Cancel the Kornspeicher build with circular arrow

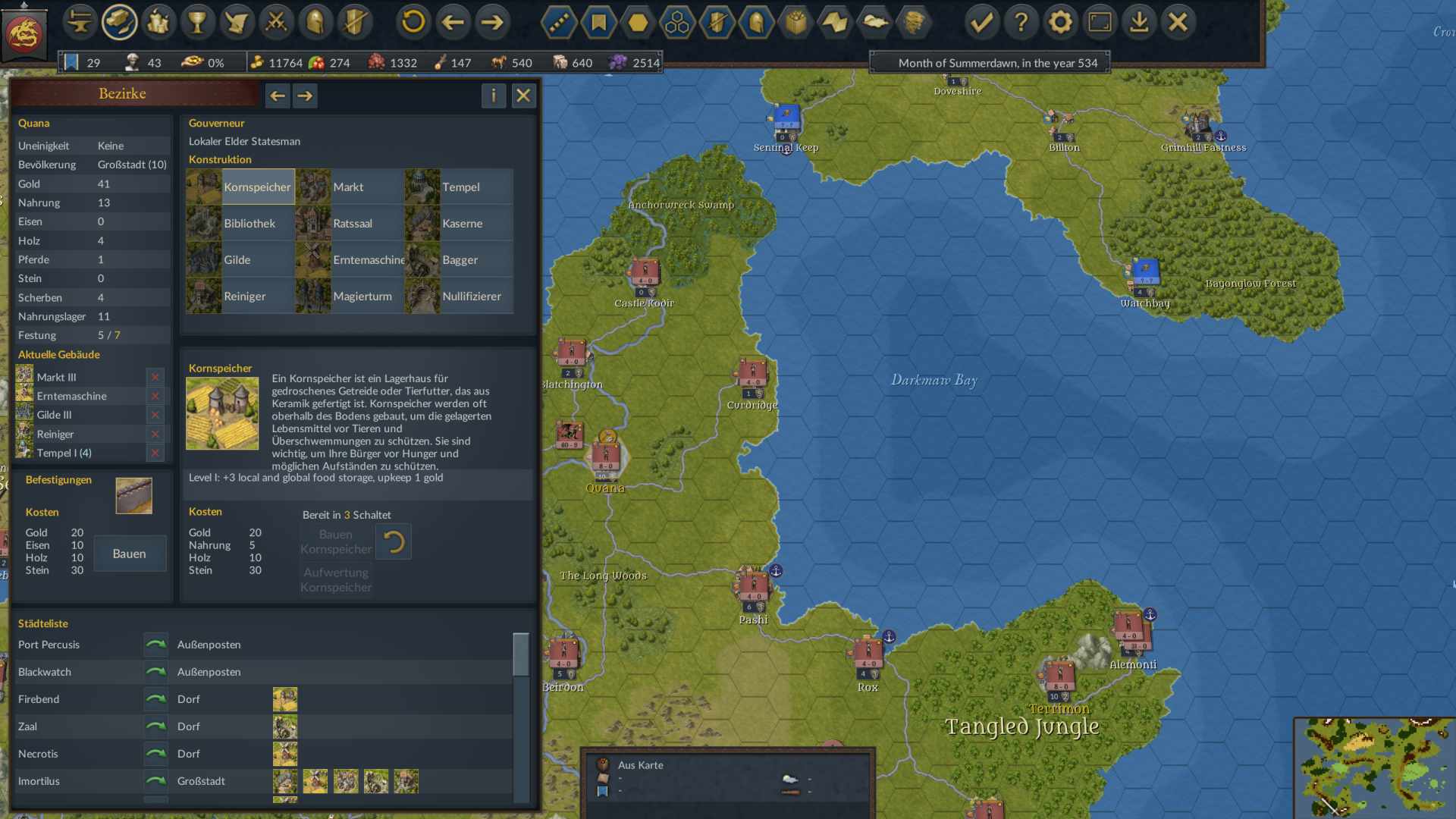pos(394,541)
